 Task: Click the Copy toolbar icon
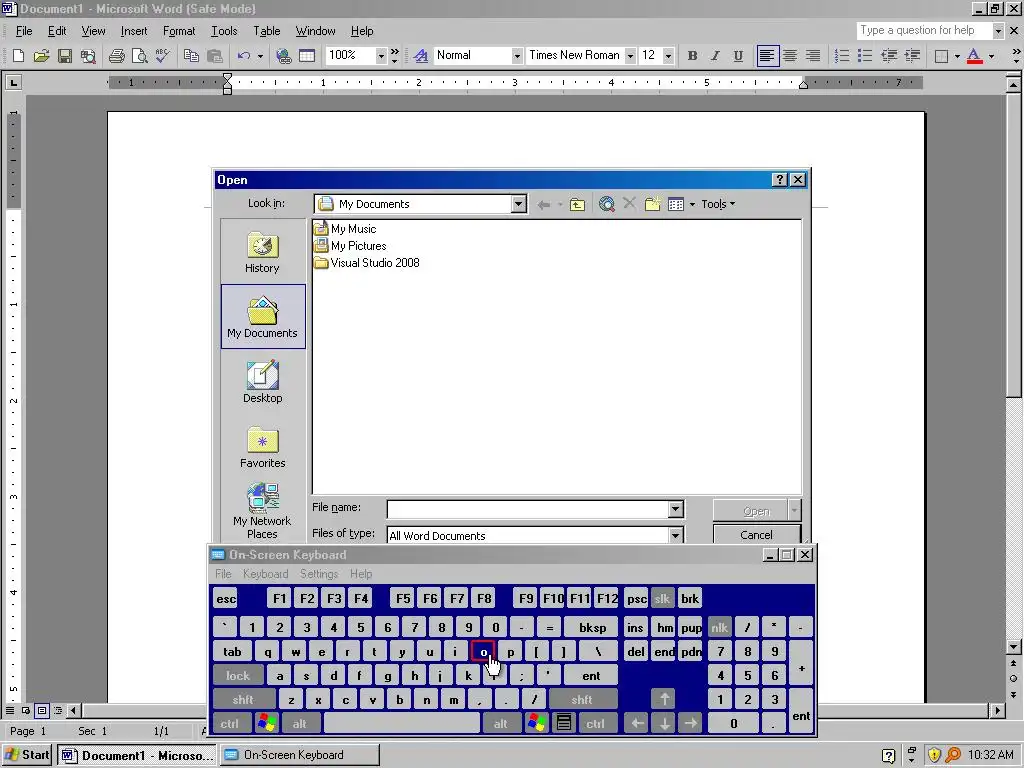[x=191, y=56]
